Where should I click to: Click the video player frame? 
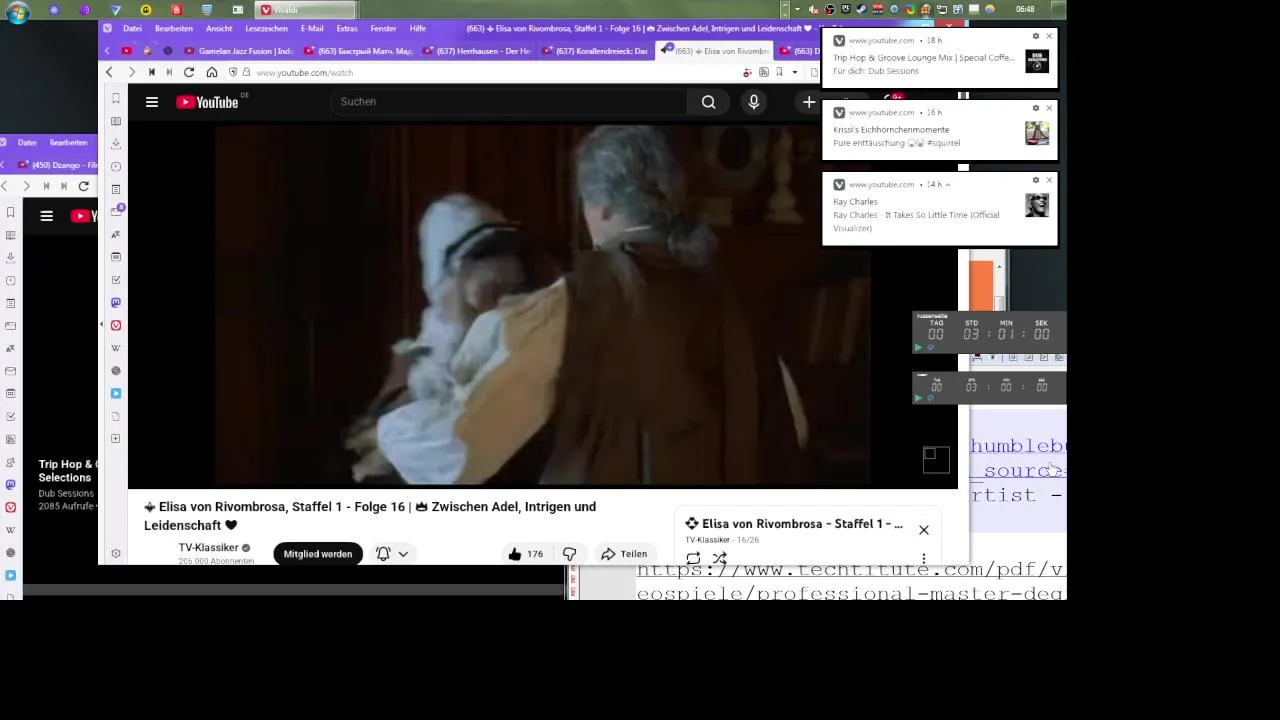[542, 306]
